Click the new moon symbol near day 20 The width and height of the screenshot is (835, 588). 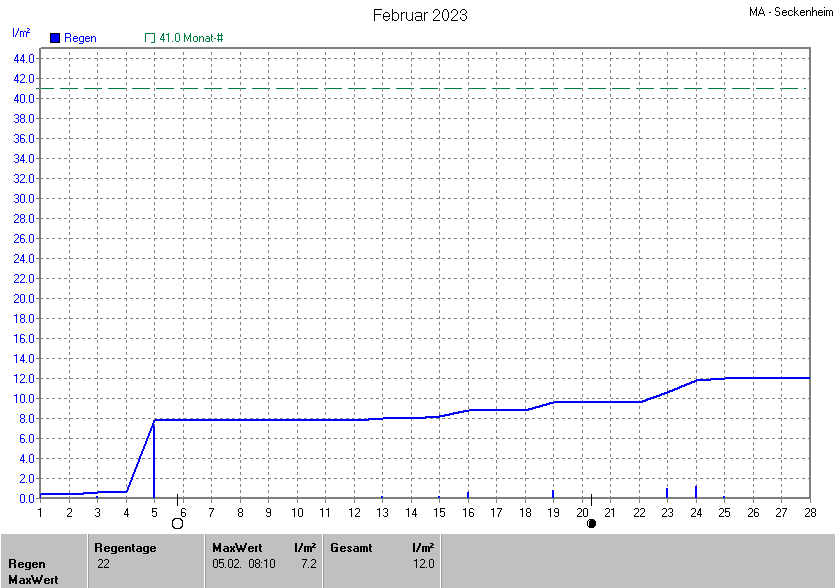point(591,523)
